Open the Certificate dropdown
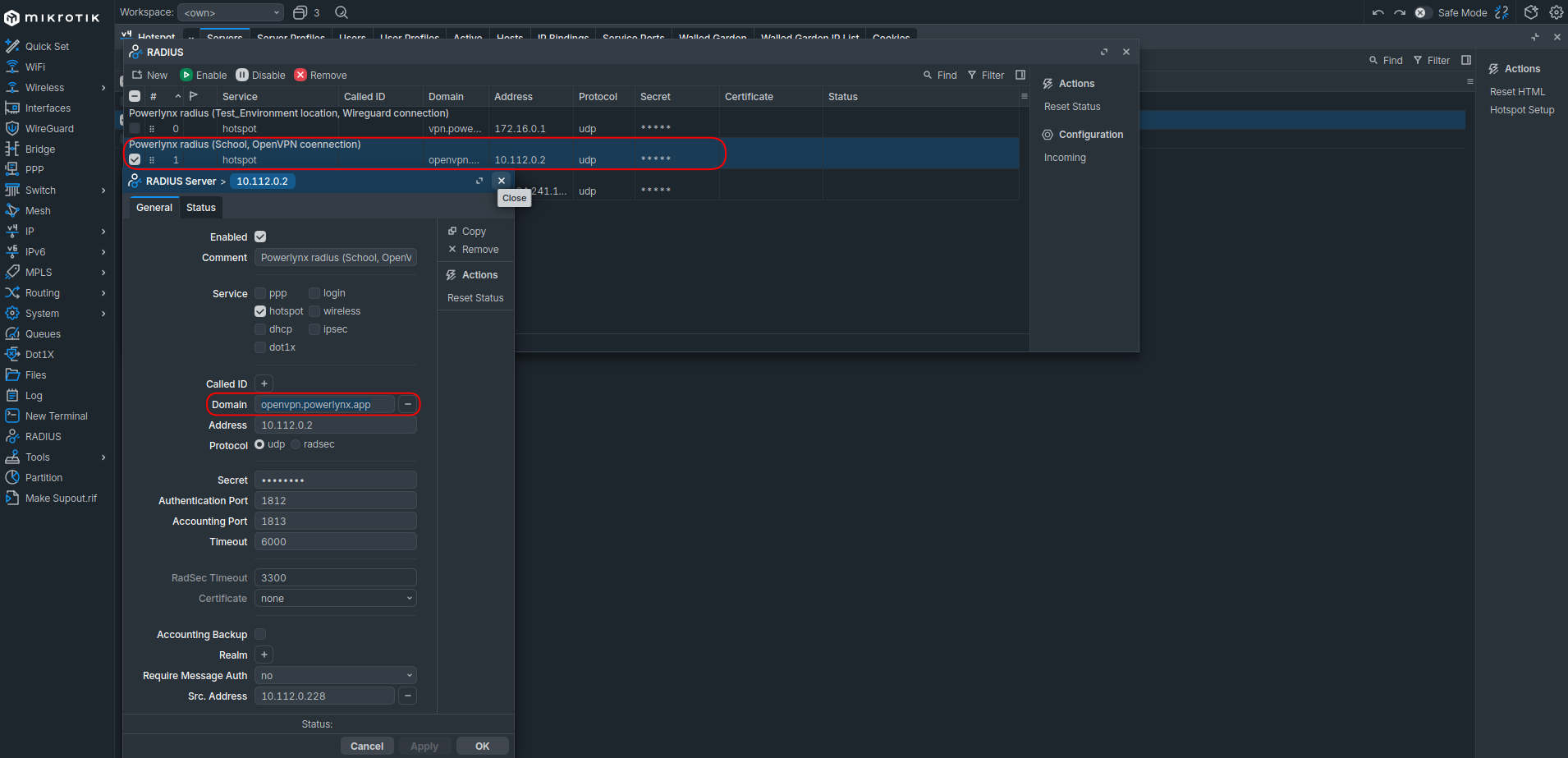This screenshot has height=758, width=1568. [x=335, y=599]
